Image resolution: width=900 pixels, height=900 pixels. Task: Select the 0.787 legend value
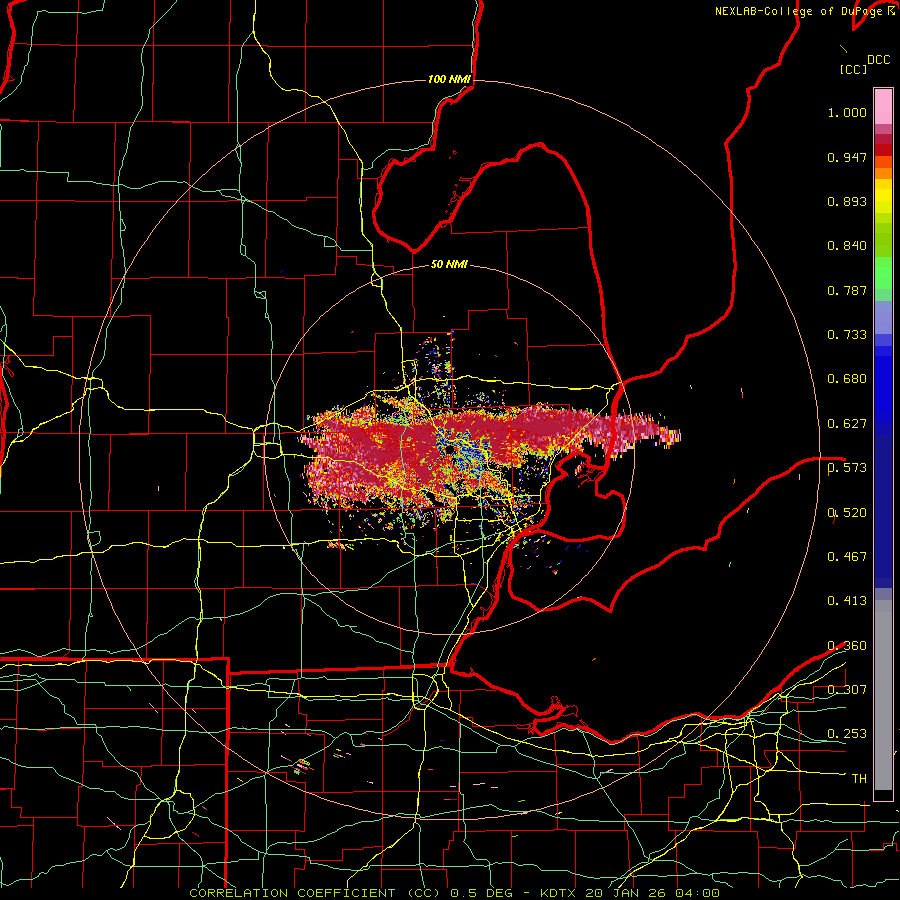847,290
